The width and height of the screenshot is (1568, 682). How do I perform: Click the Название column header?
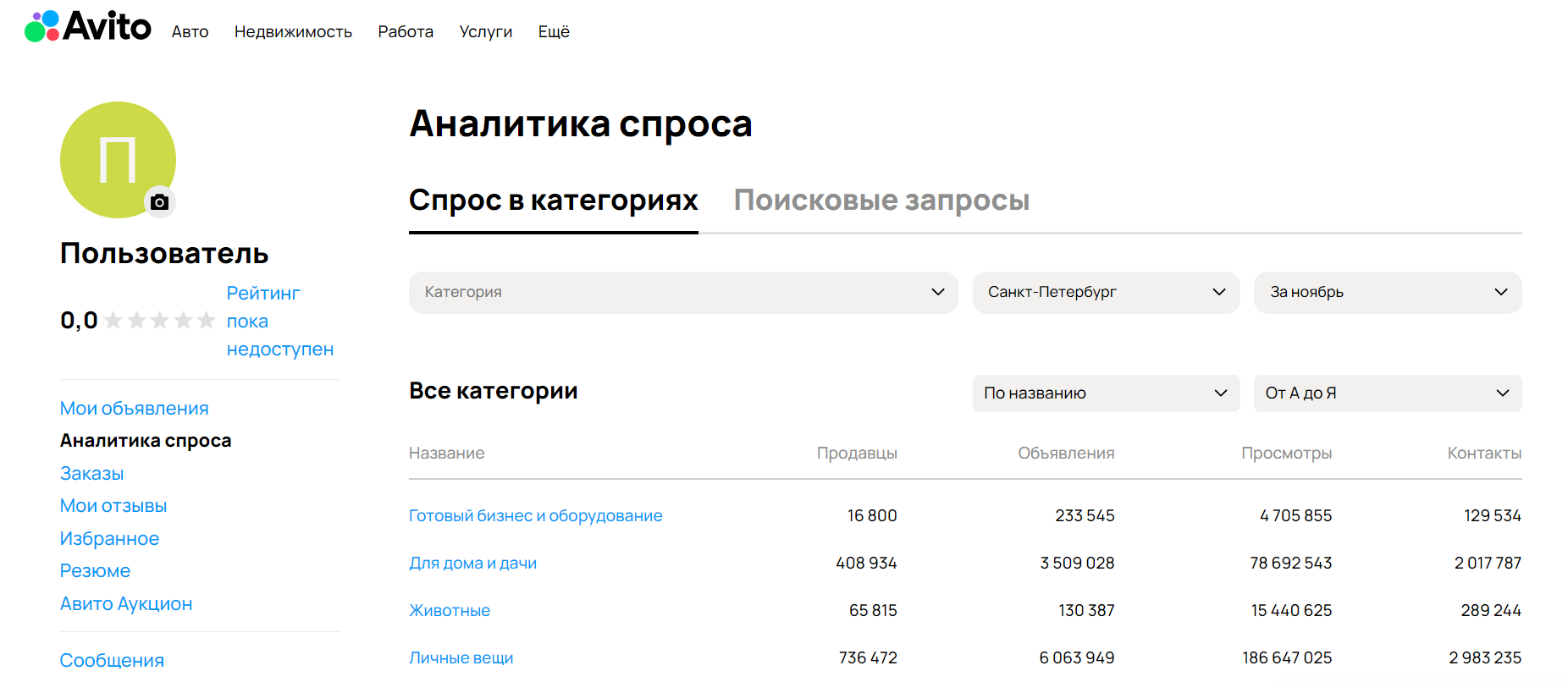pyautogui.click(x=446, y=453)
